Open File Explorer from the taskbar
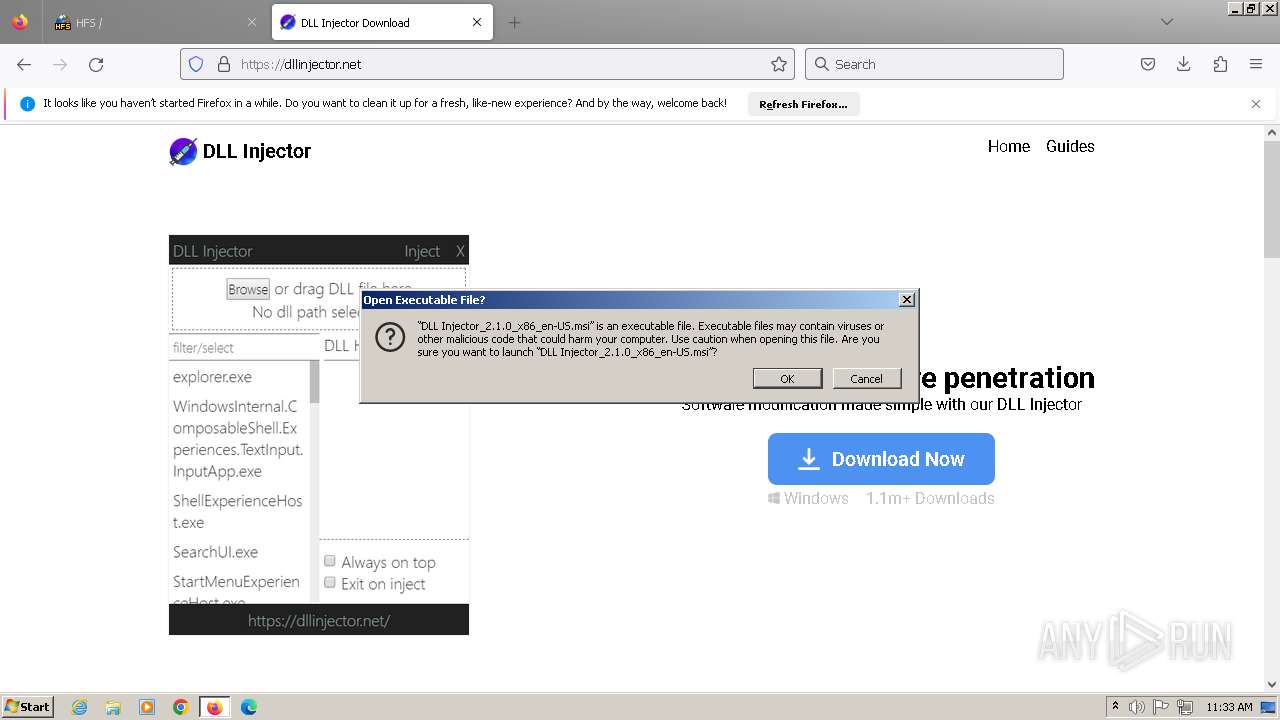This screenshot has width=1280, height=720. [113, 707]
